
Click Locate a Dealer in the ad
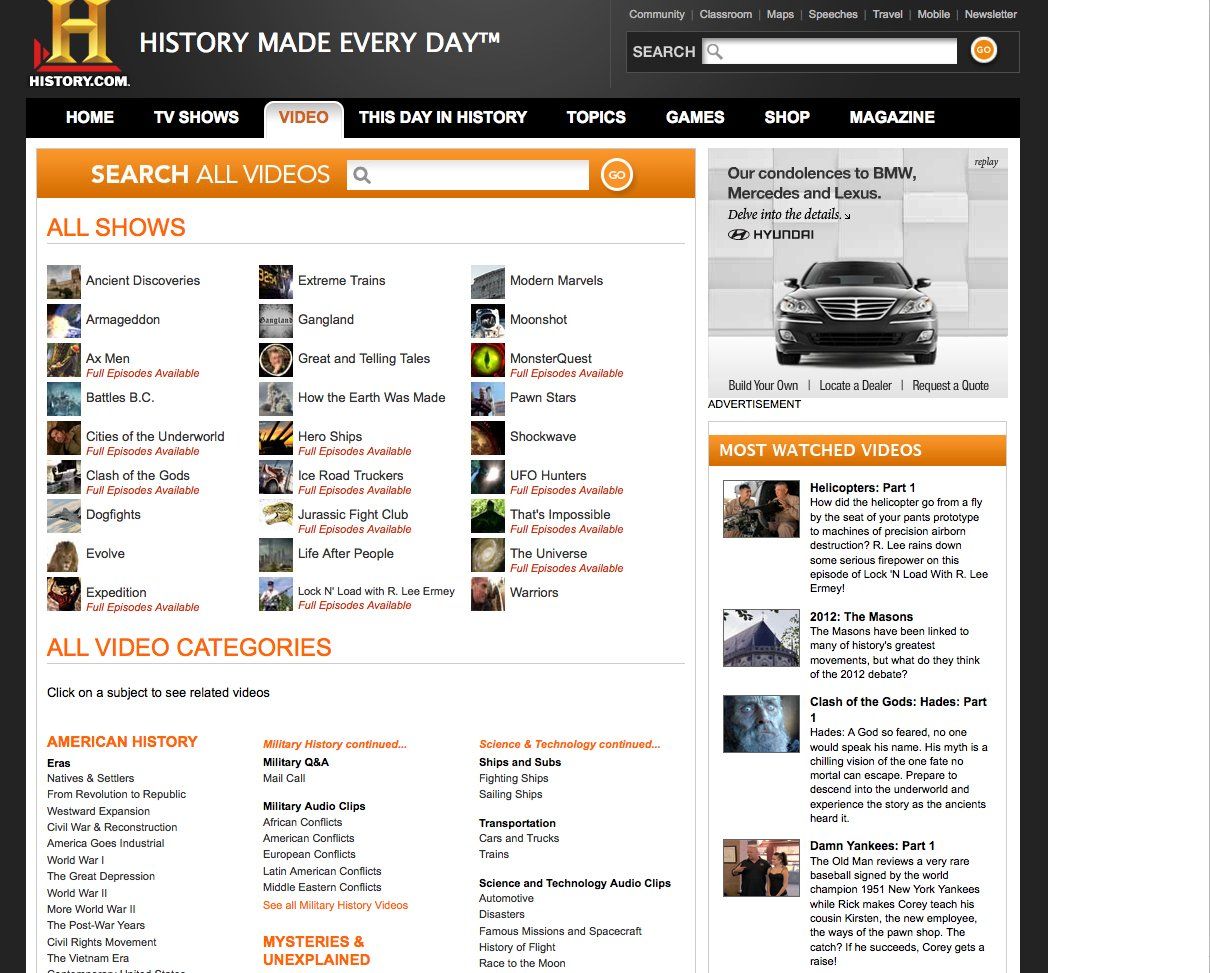coord(855,385)
